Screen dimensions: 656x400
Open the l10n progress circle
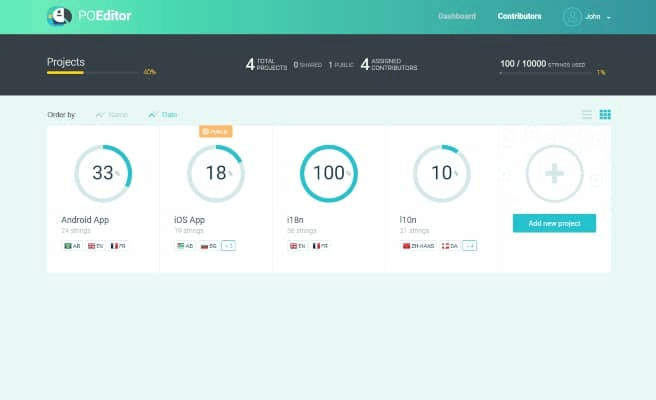[442, 173]
